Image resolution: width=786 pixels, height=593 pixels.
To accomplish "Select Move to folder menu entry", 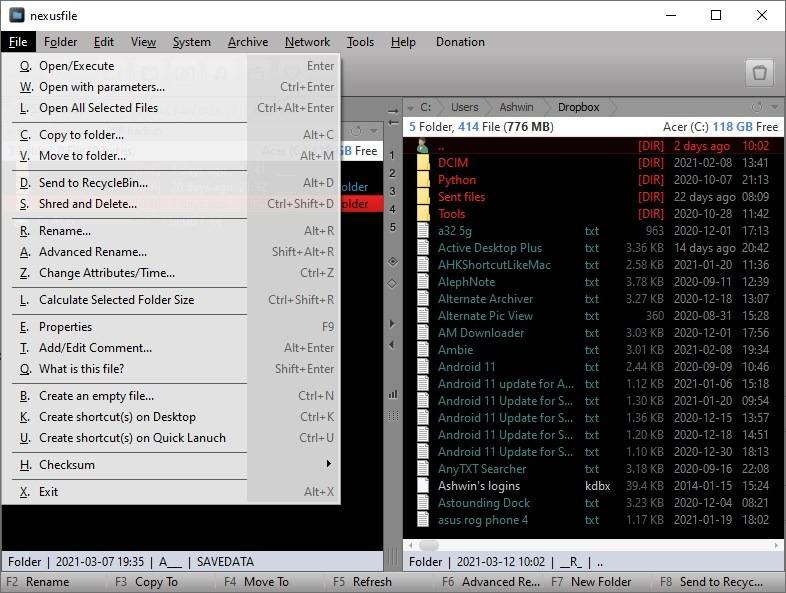I will pos(171,156).
